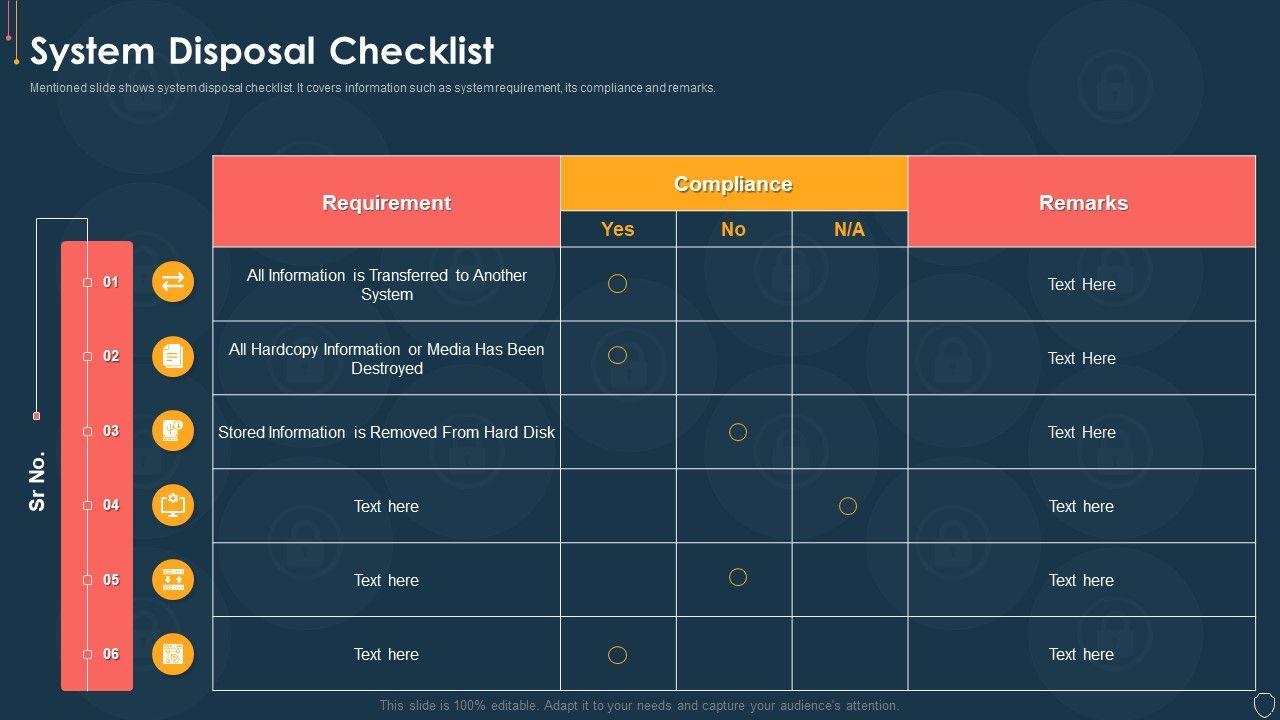1280x720 pixels.
Task: Select Yes for All Information is Transferred
Action: tap(618, 284)
